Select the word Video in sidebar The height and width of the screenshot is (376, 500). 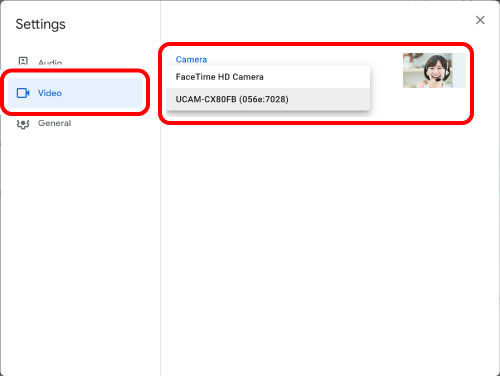(x=50, y=93)
